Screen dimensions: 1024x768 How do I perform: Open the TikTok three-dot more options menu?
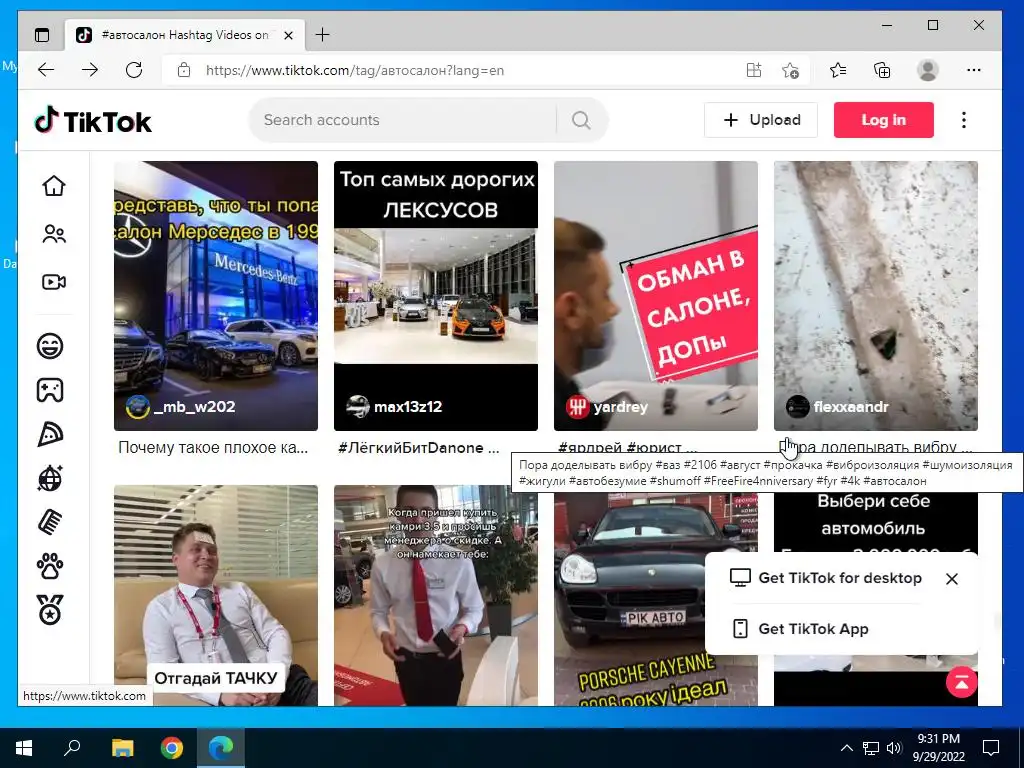click(964, 120)
